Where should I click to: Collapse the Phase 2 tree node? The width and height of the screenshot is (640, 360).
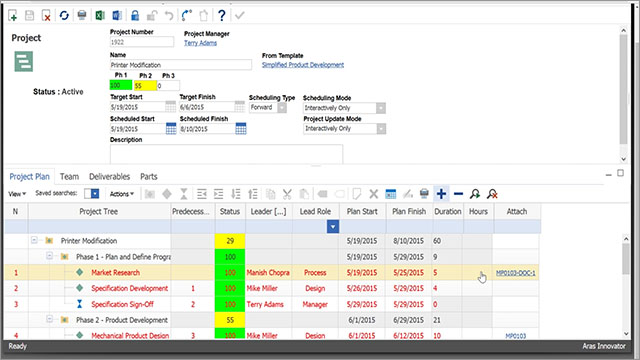49,319
